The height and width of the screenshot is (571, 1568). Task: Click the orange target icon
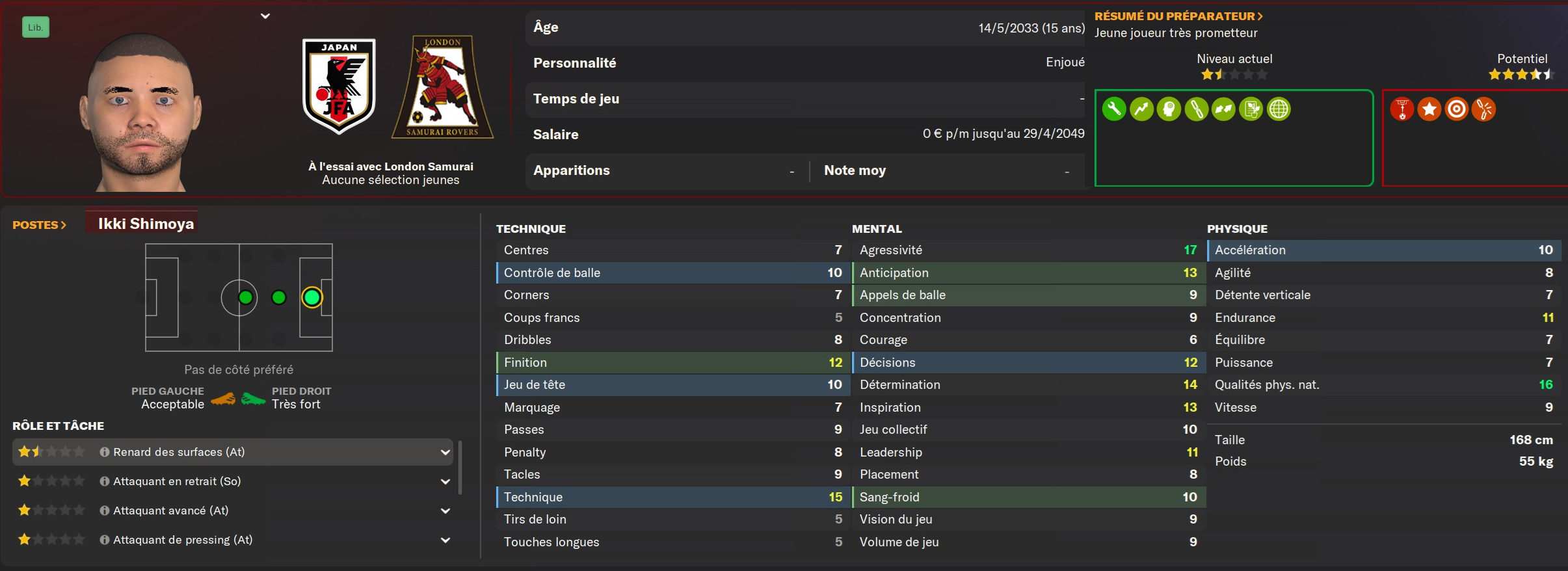[x=1457, y=109]
